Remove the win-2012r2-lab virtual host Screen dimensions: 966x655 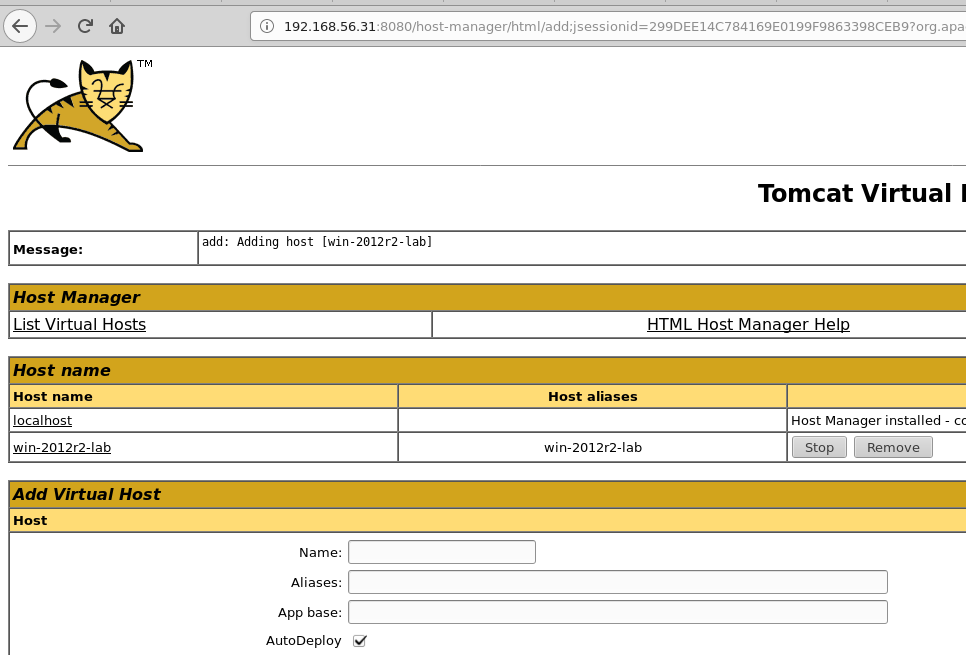[x=893, y=447]
